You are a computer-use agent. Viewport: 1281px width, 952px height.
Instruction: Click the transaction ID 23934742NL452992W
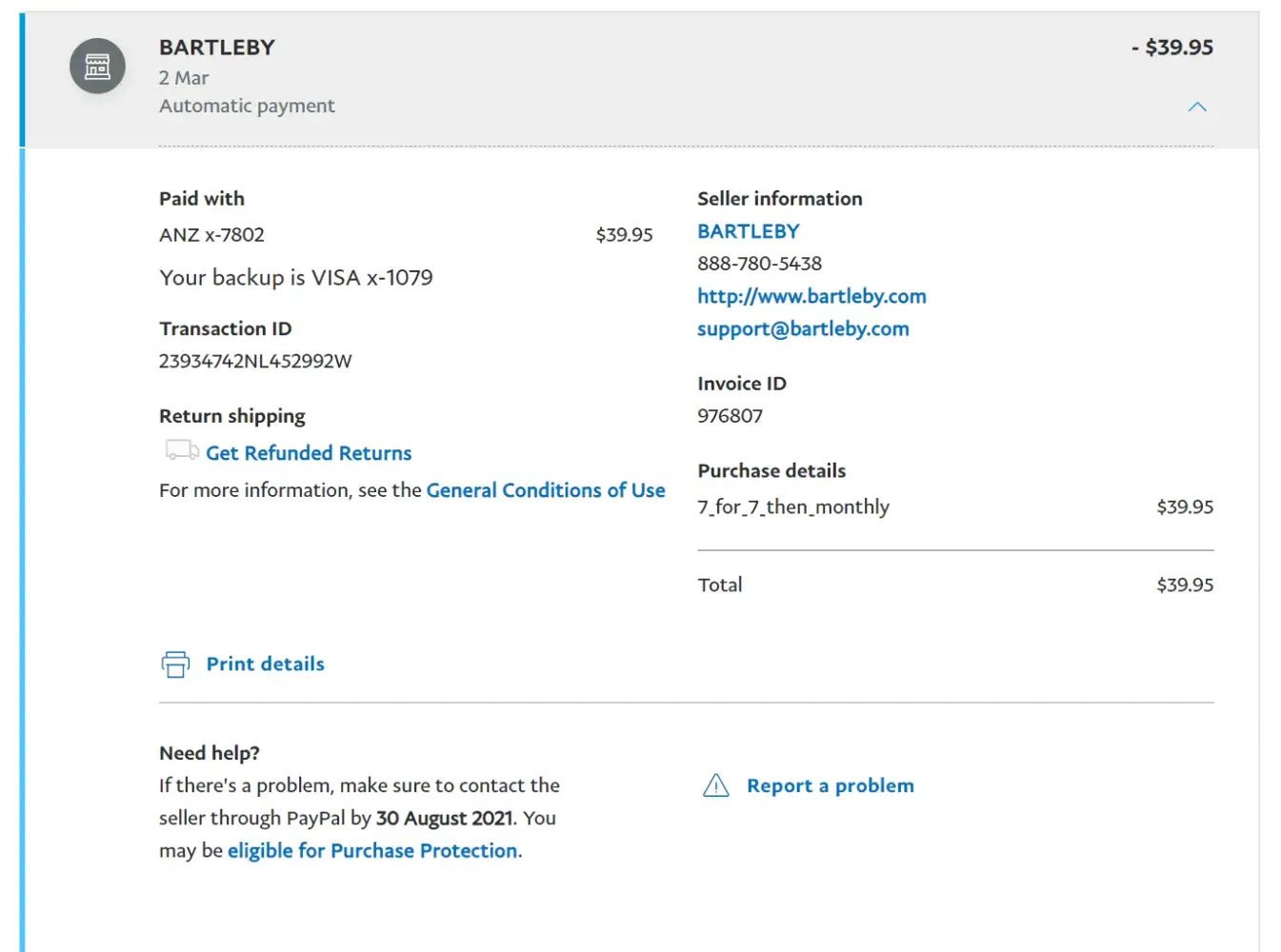tap(255, 361)
